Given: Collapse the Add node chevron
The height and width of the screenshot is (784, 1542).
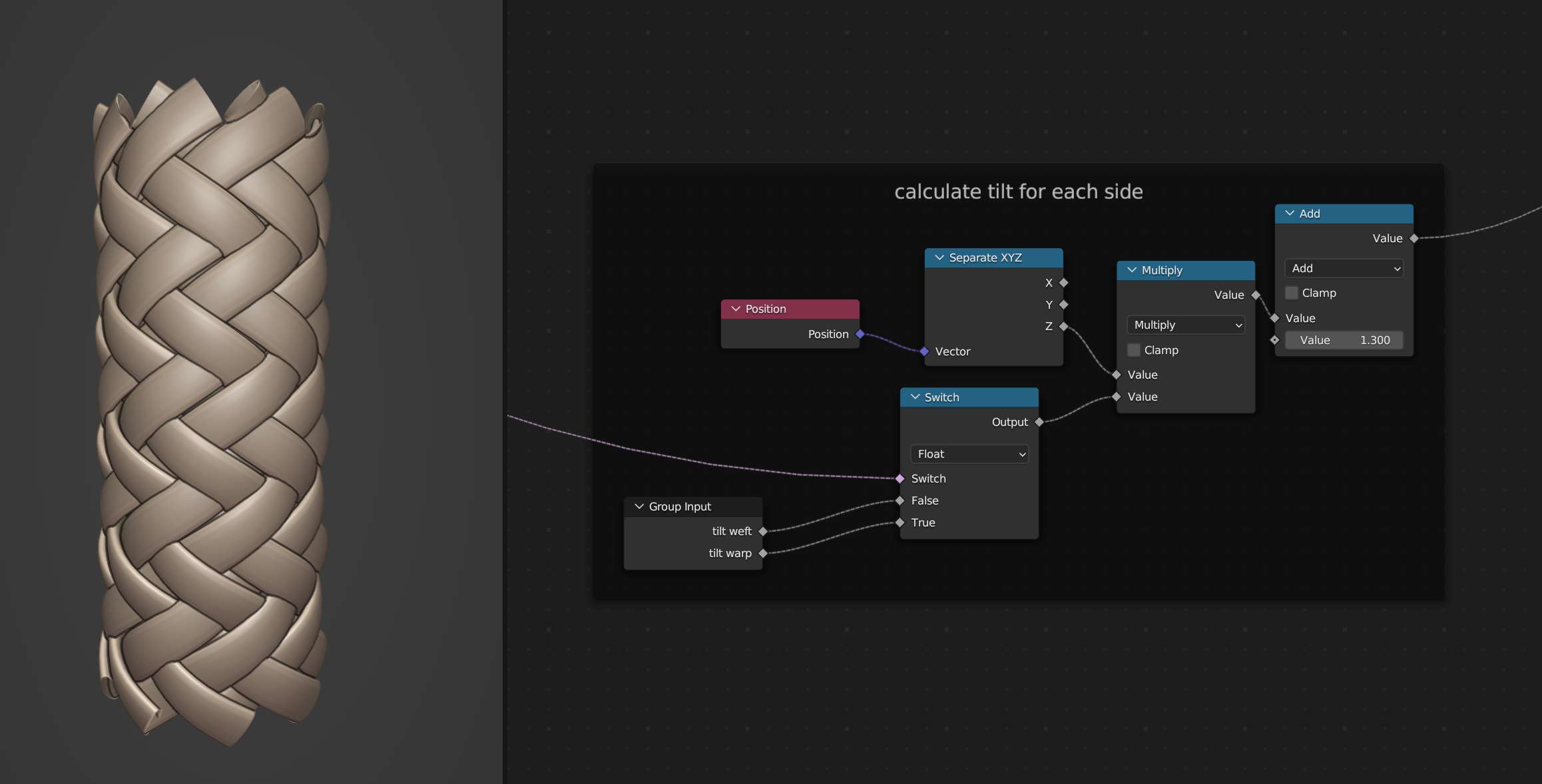Looking at the screenshot, I should pos(1289,214).
